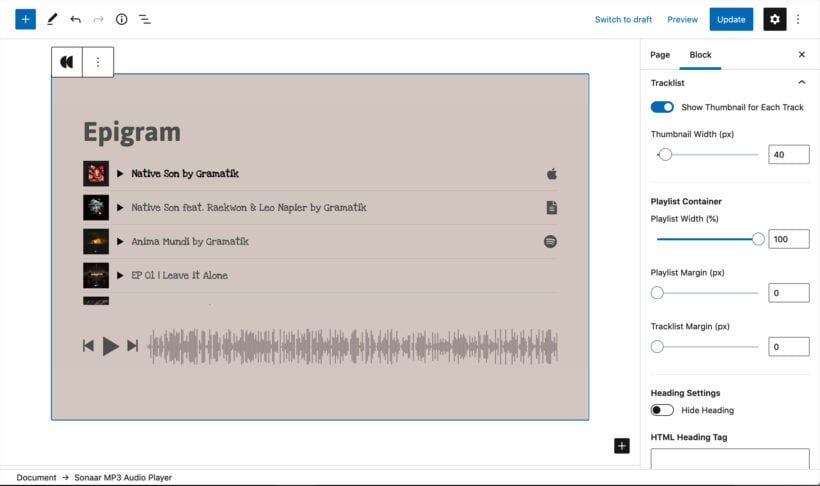
Task: Enable the Hide Heading toggle
Action: click(x=662, y=410)
